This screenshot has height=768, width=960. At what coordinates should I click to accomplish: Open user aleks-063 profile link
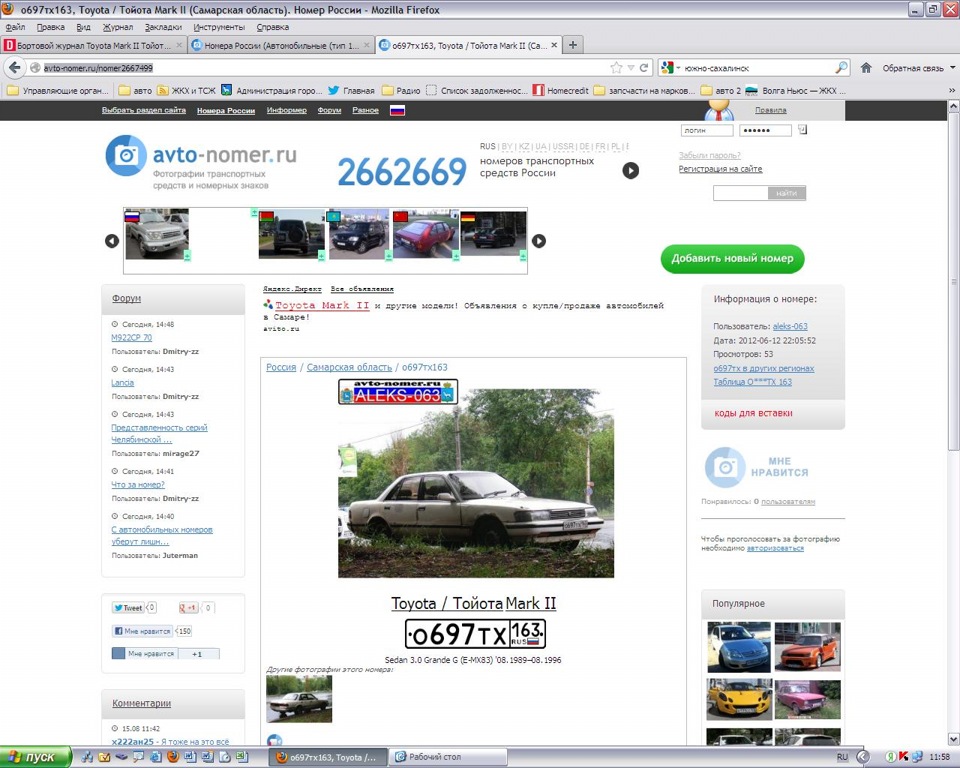tap(790, 326)
